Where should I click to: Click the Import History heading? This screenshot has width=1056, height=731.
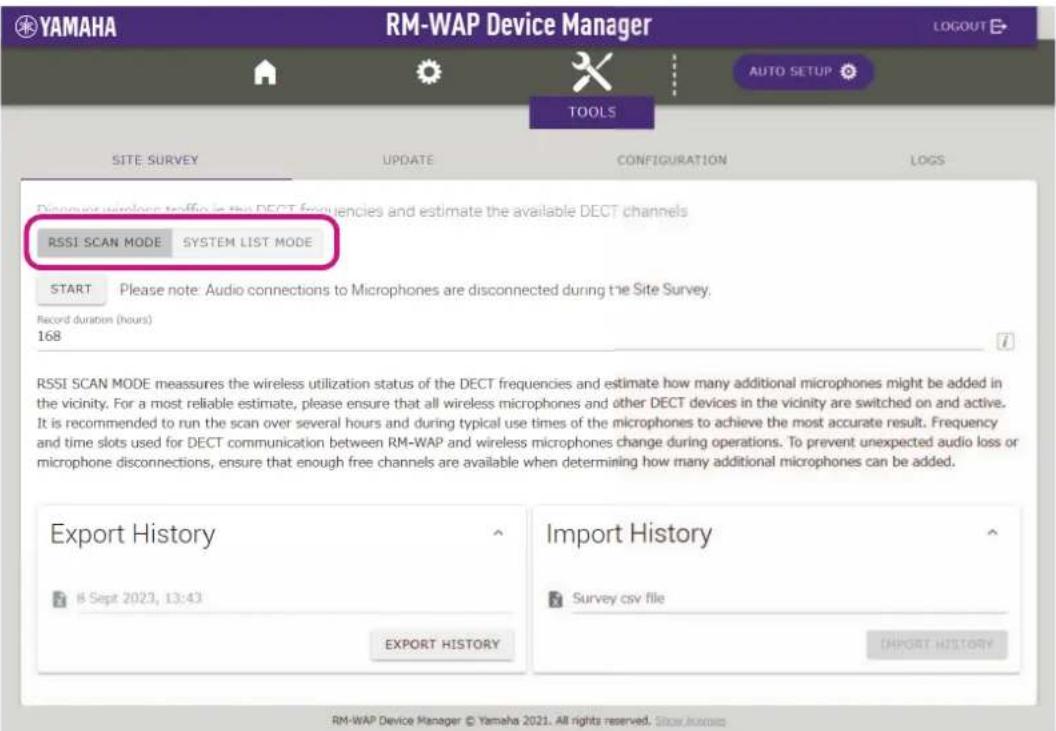coord(629,534)
